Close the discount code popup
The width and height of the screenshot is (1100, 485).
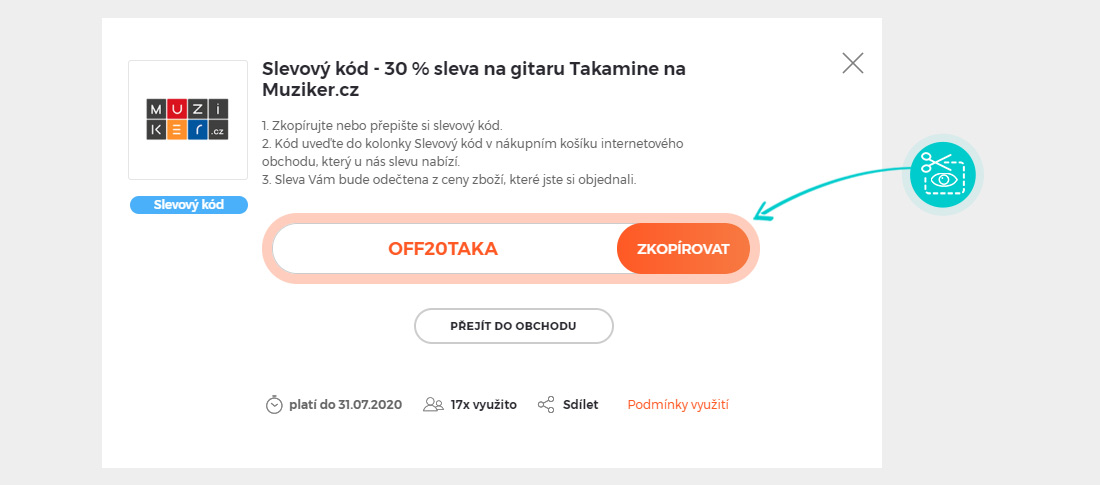(853, 64)
